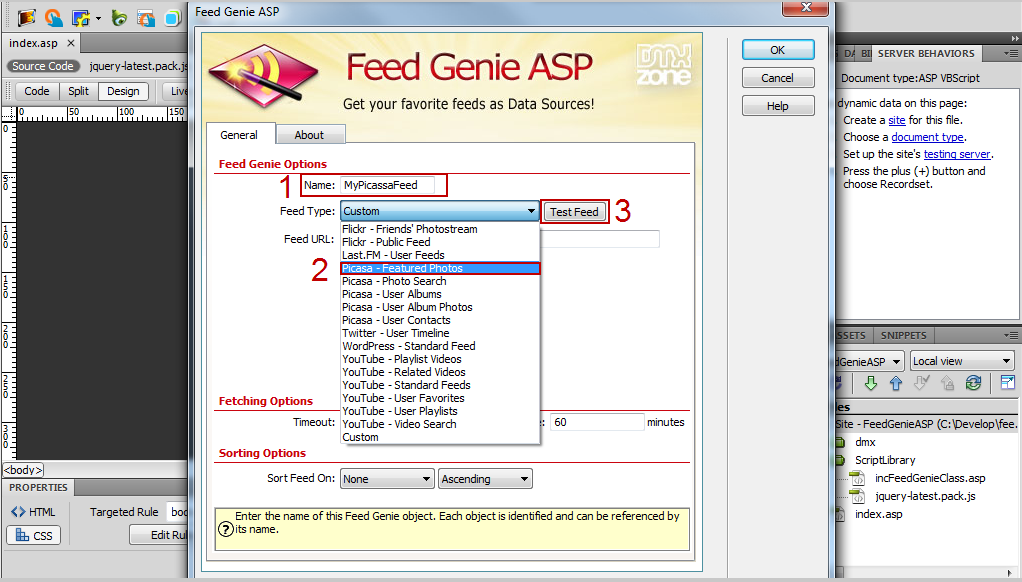1022x582 pixels.
Task: Choose Picasa - User Album Photos option
Action: (x=440, y=307)
